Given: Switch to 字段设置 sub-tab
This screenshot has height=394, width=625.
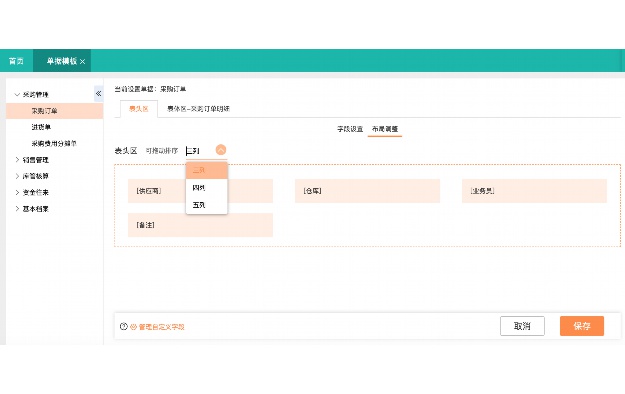Looking at the screenshot, I should [350, 129].
